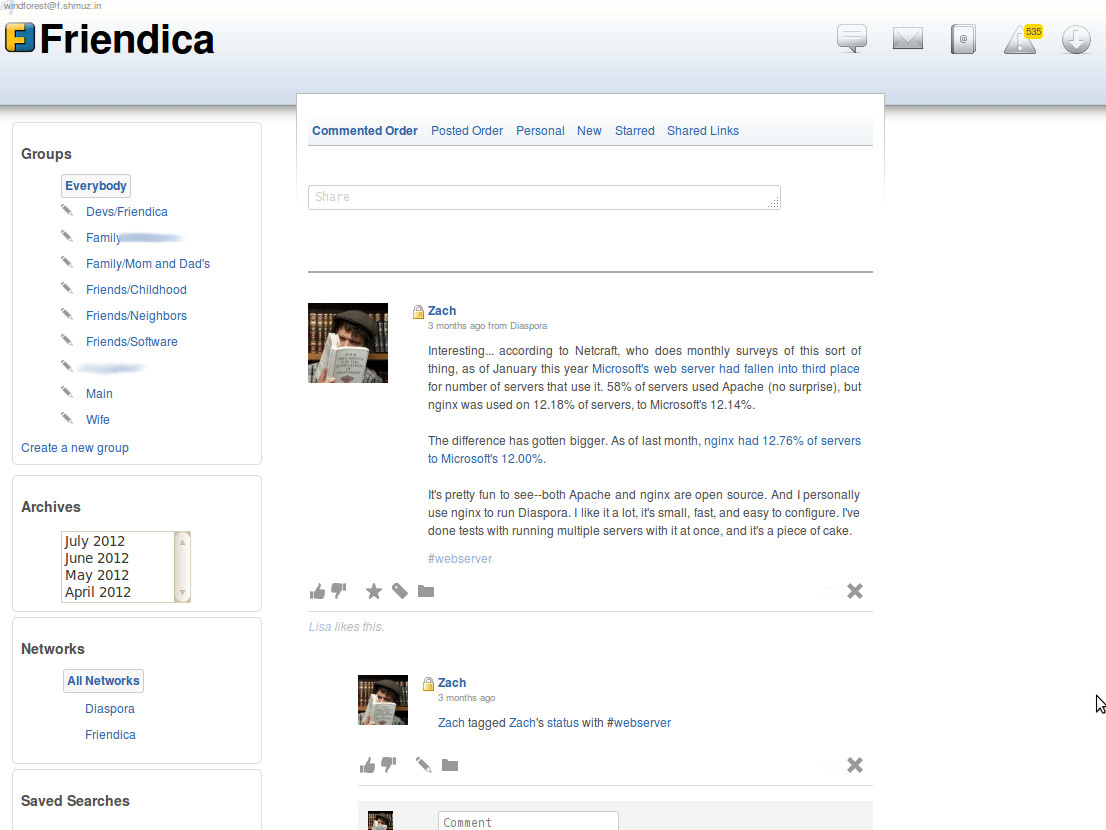Open the #webserver hashtag under Zach's post
This screenshot has width=1106, height=830.
(460, 559)
